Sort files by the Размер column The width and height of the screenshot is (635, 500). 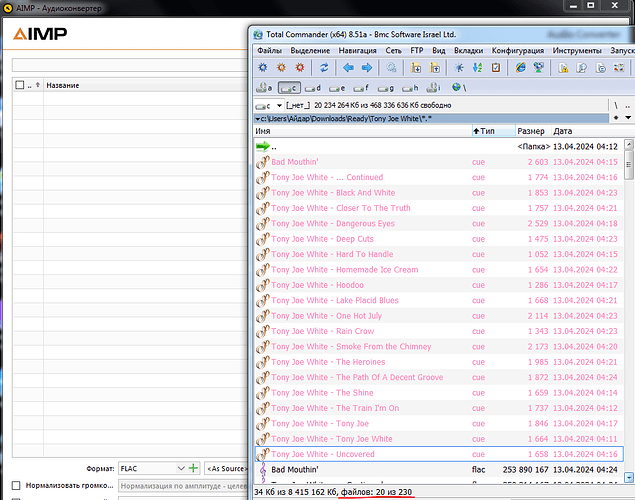pos(533,131)
